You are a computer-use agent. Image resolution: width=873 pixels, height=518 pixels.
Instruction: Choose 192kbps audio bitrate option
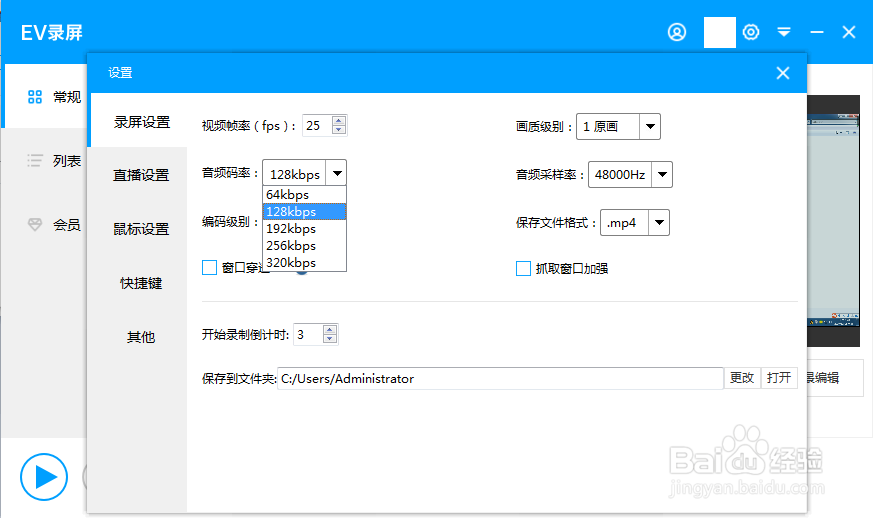[x=304, y=228]
